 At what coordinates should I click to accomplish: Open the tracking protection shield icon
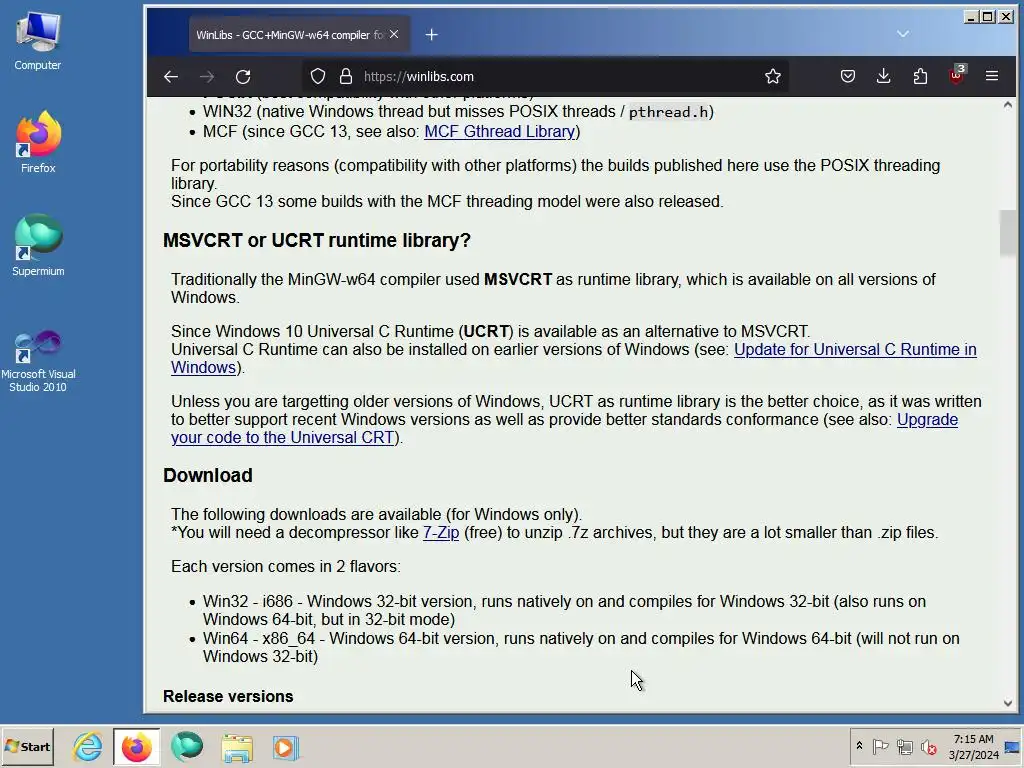(x=317, y=76)
